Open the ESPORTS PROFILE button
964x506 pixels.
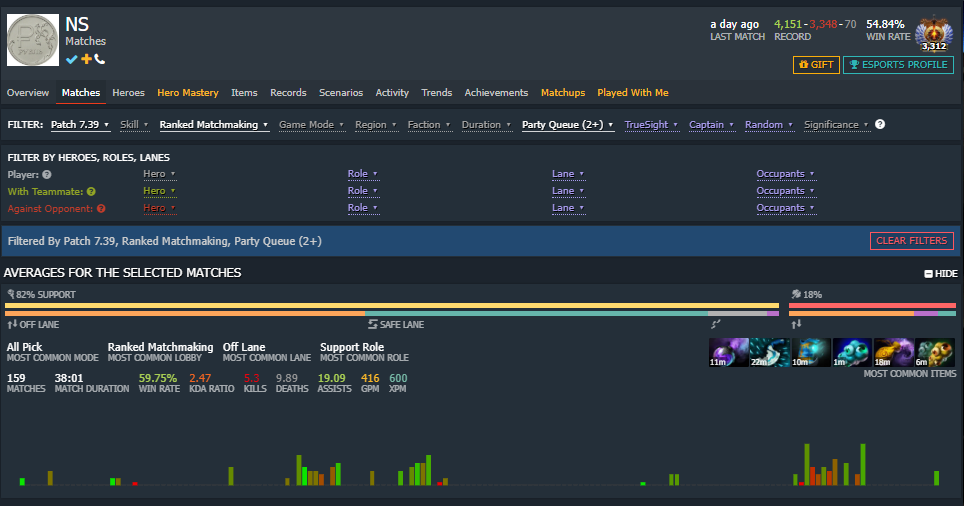pyautogui.click(x=898, y=65)
